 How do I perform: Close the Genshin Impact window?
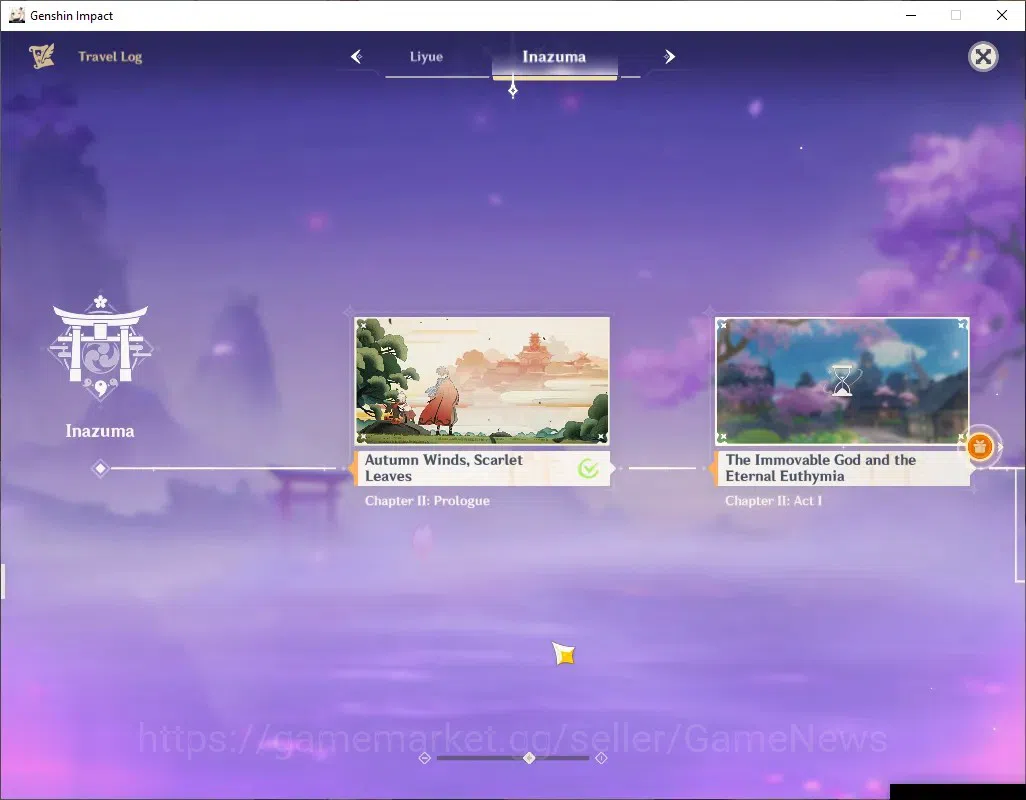[1002, 15]
